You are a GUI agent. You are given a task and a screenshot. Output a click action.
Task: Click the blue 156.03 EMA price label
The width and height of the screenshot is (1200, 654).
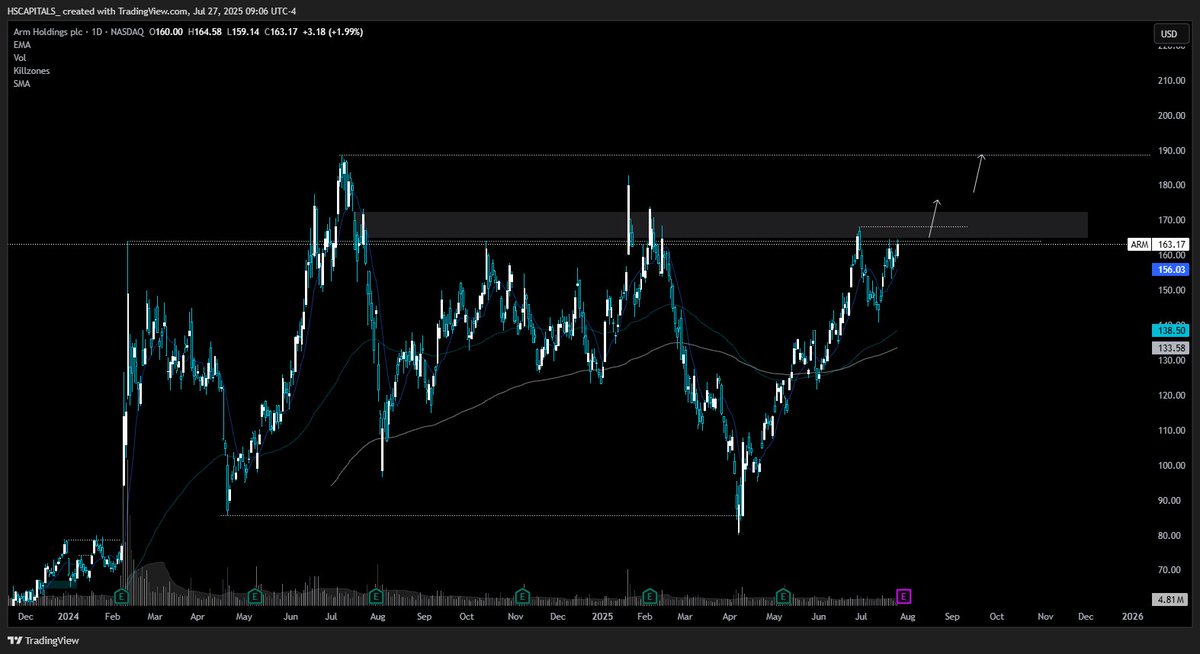(x=1170, y=269)
